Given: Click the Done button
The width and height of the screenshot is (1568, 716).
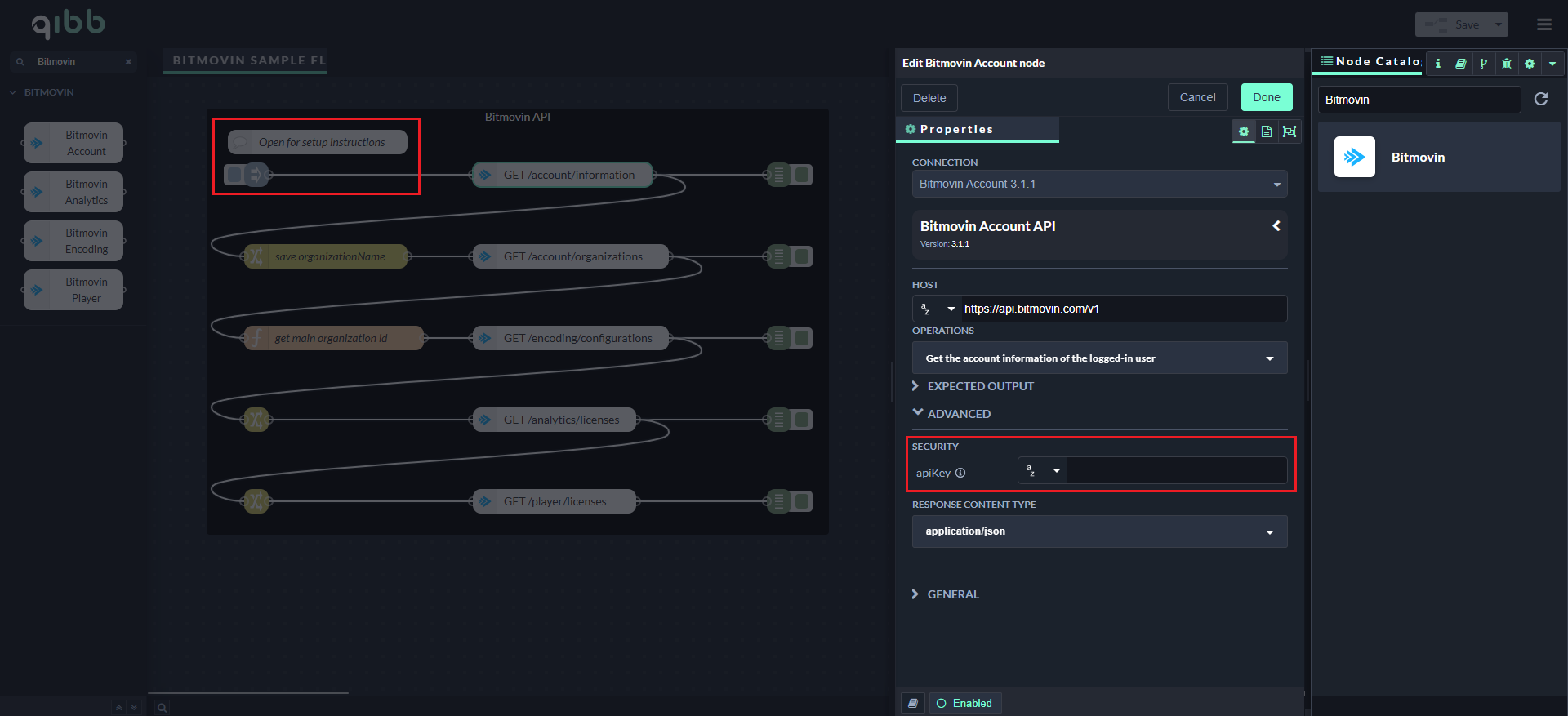Looking at the screenshot, I should tap(1266, 97).
